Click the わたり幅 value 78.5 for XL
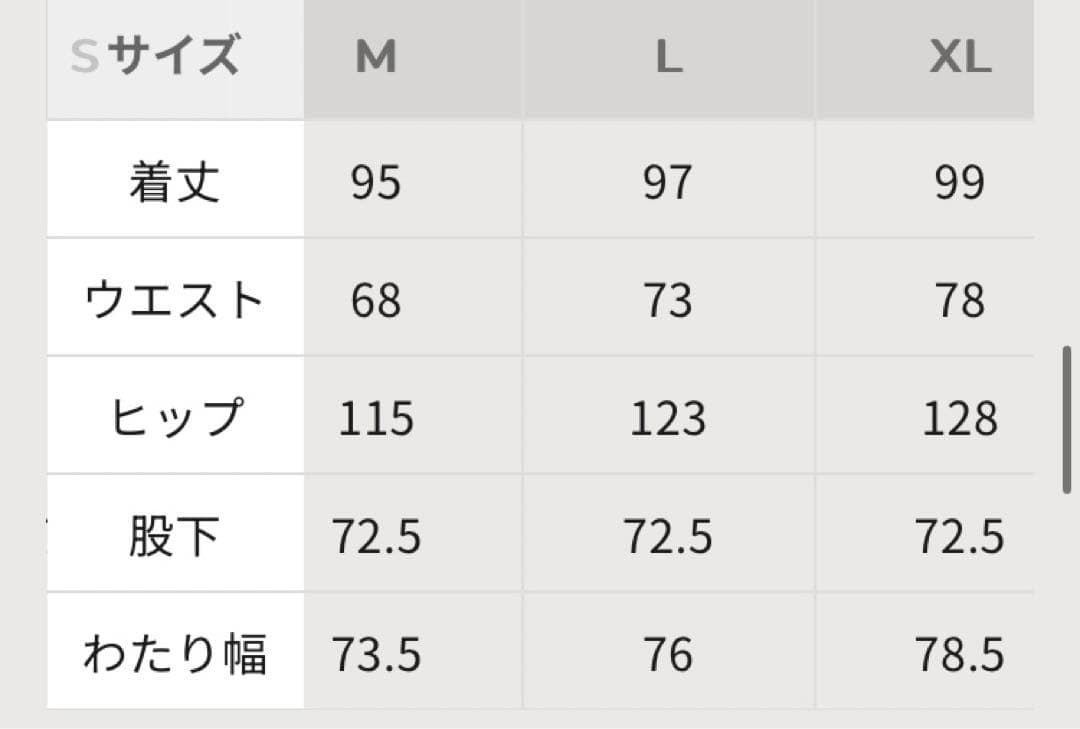This screenshot has width=1080, height=729. pyautogui.click(x=960, y=655)
